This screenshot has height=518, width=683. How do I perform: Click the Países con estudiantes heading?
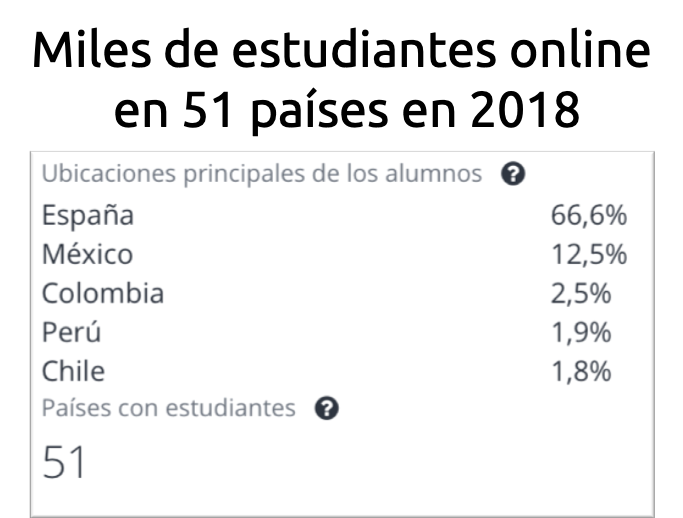tap(169, 408)
